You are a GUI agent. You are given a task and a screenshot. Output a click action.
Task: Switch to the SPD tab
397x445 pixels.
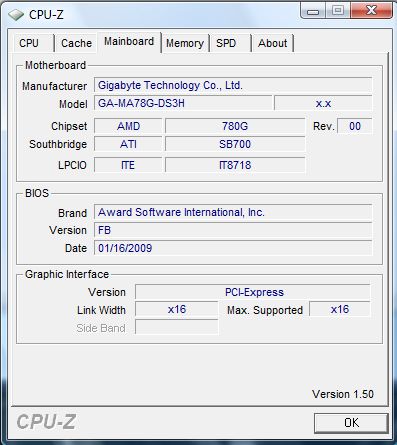(230, 43)
